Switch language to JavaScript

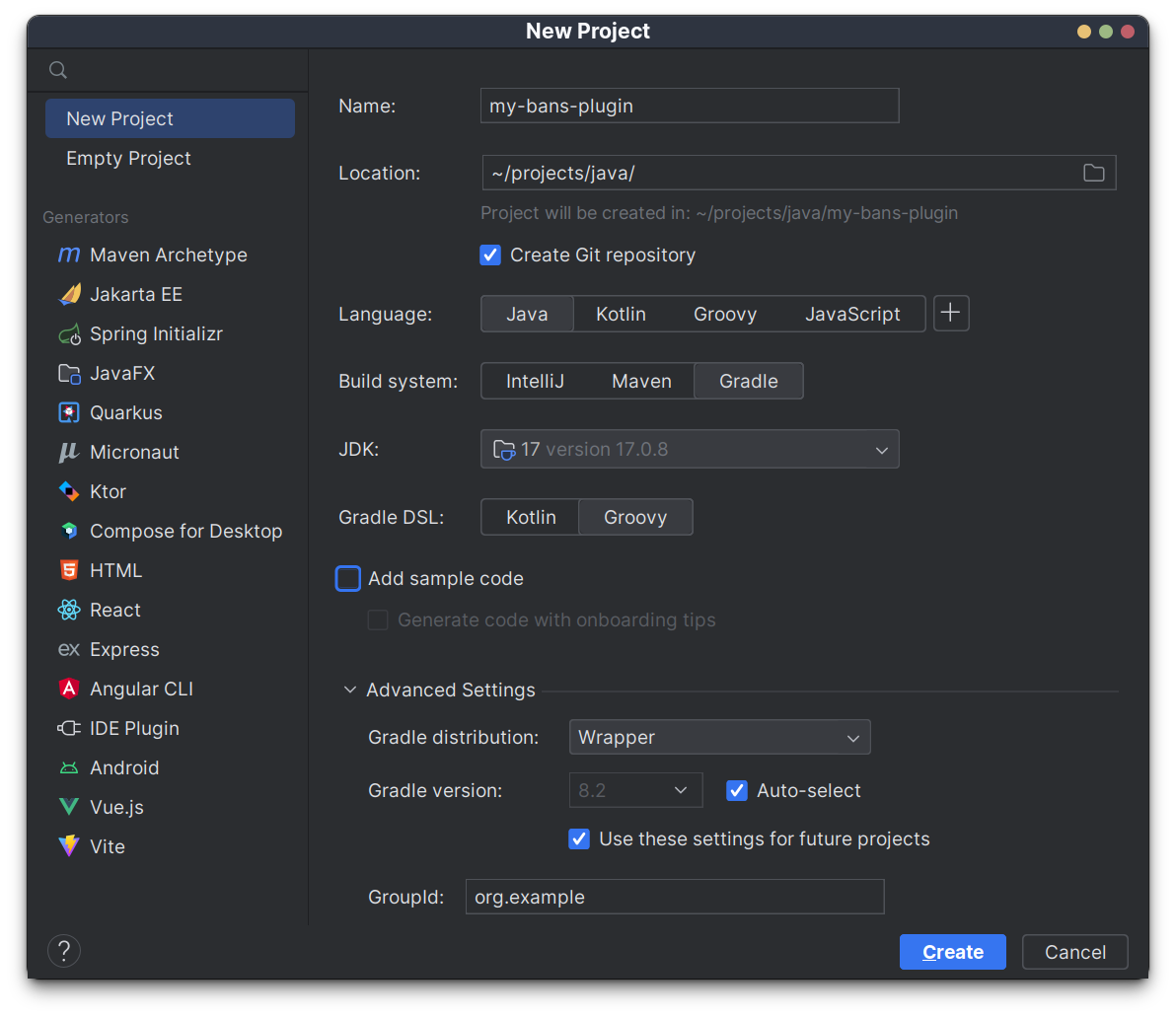[x=852, y=314]
